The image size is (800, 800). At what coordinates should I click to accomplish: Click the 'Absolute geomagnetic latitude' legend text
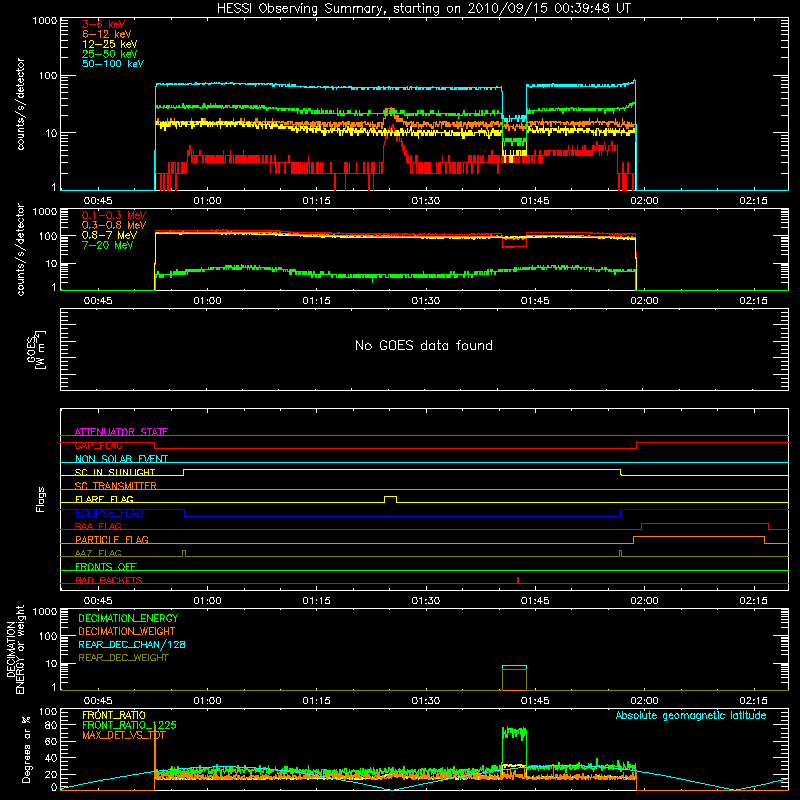point(691,715)
